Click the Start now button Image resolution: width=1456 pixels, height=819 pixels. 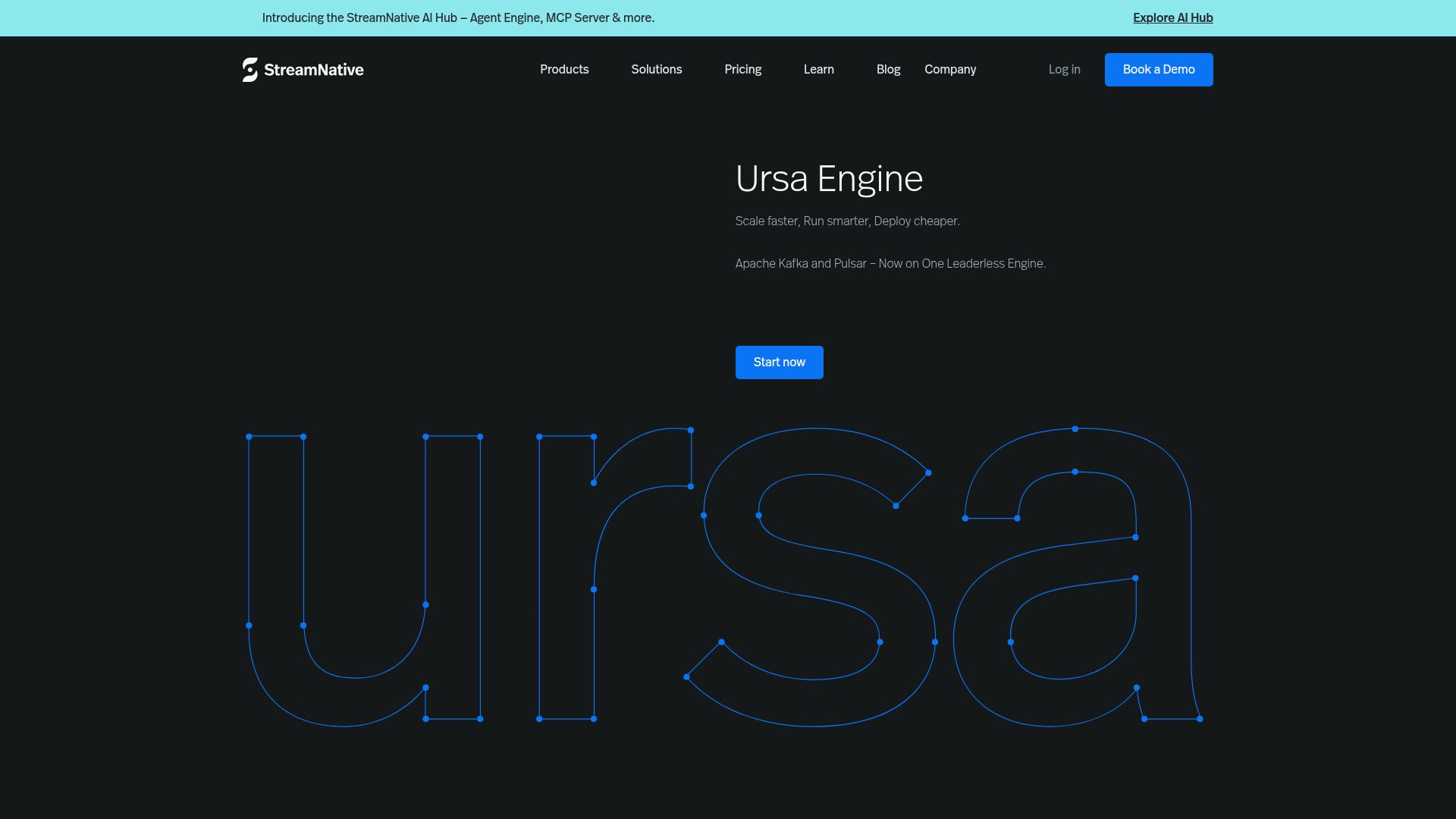tap(780, 362)
